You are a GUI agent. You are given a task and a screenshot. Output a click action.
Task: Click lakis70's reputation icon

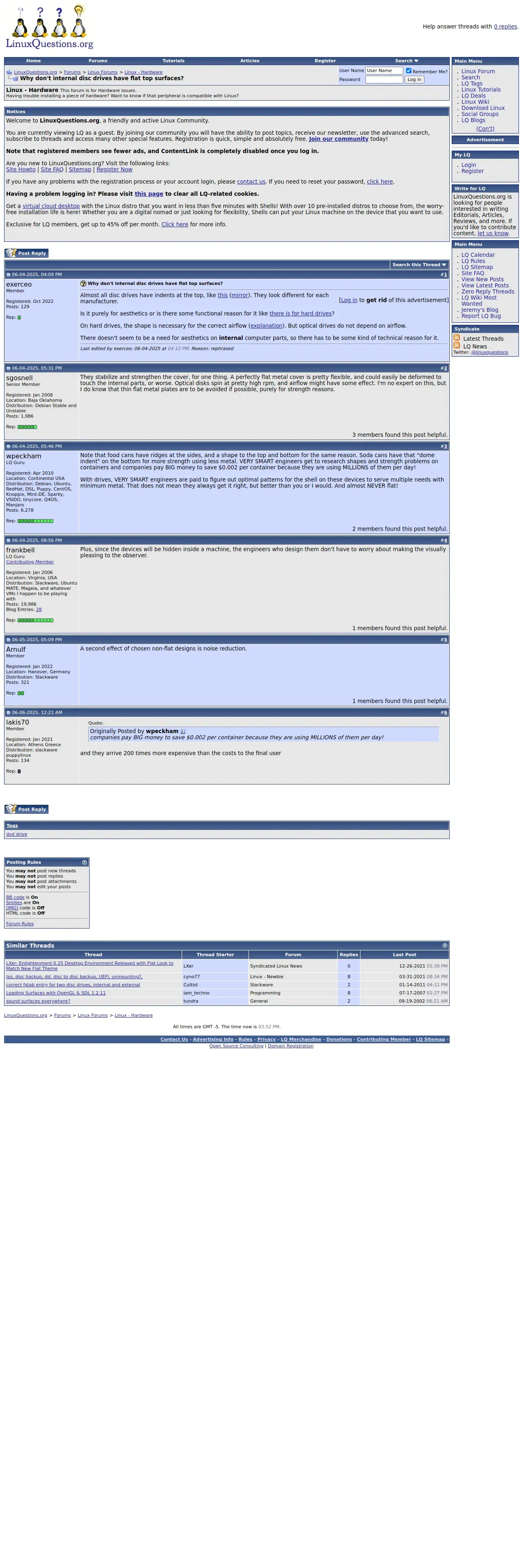(x=19, y=771)
